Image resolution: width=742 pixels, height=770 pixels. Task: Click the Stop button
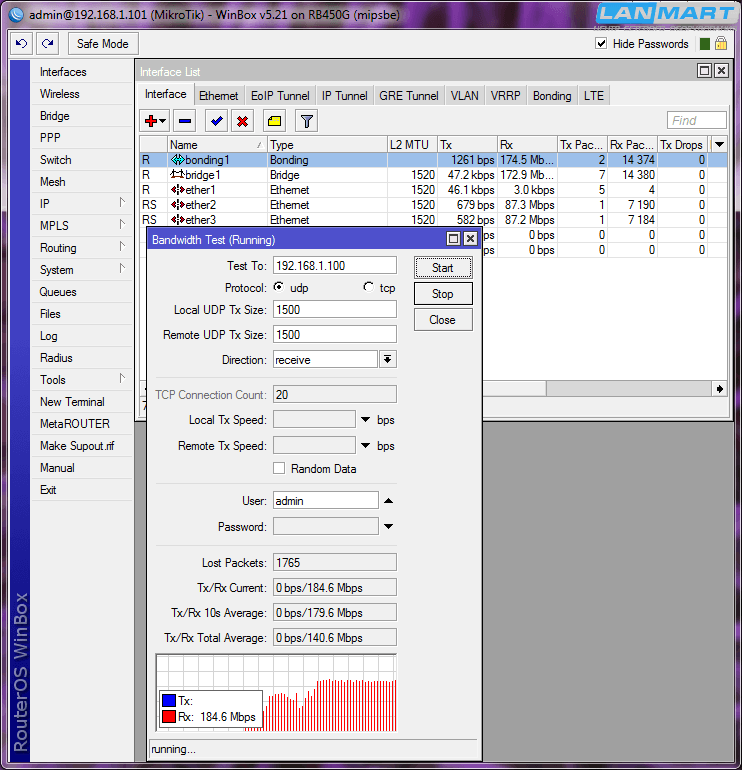point(443,294)
